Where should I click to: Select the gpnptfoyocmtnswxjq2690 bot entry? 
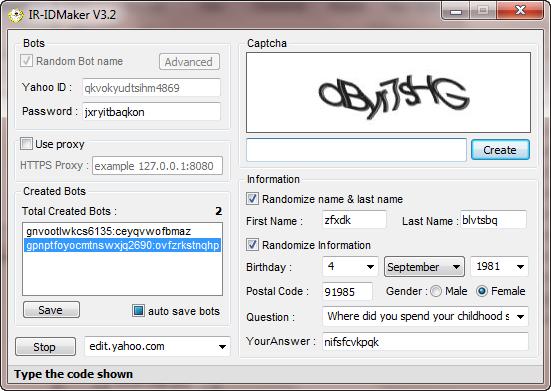click(x=122, y=245)
